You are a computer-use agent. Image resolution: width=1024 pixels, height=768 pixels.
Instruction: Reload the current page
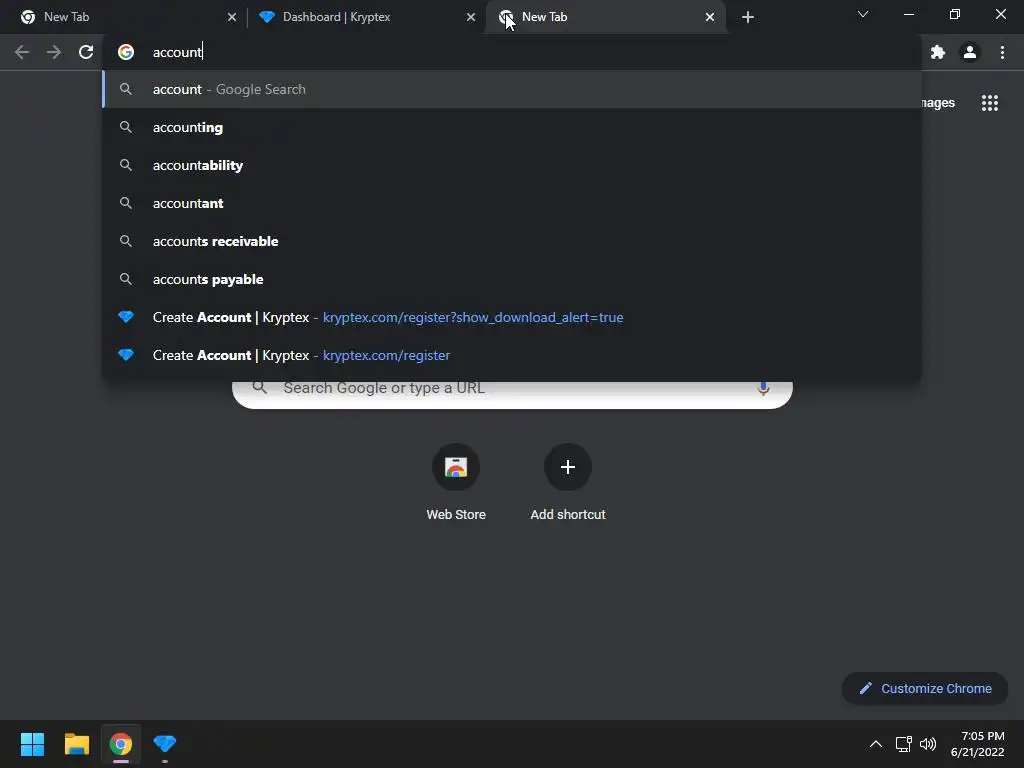click(x=86, y=52)
